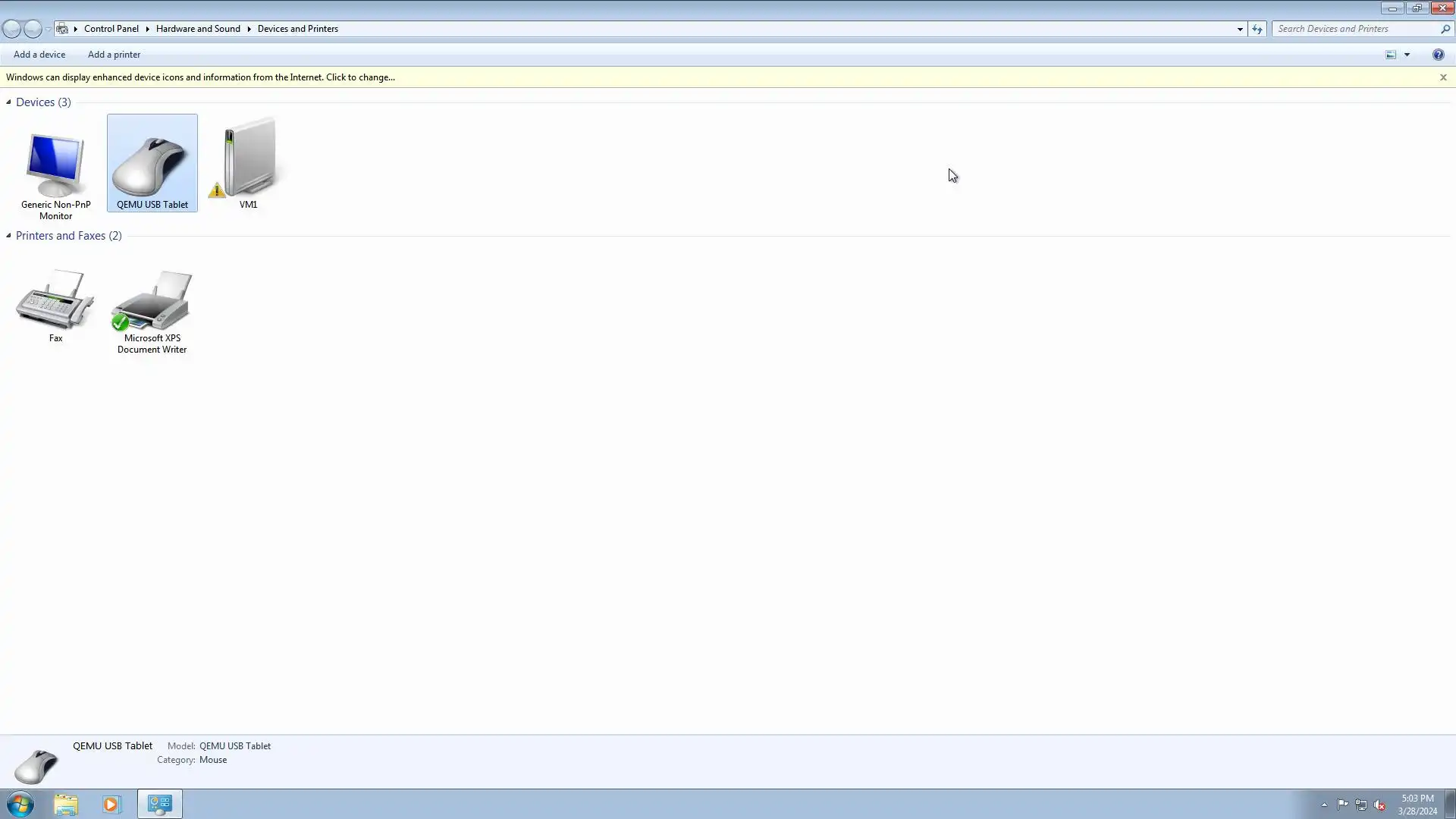Select Microsoft XPS Document Writer printer

coord(152,302)
